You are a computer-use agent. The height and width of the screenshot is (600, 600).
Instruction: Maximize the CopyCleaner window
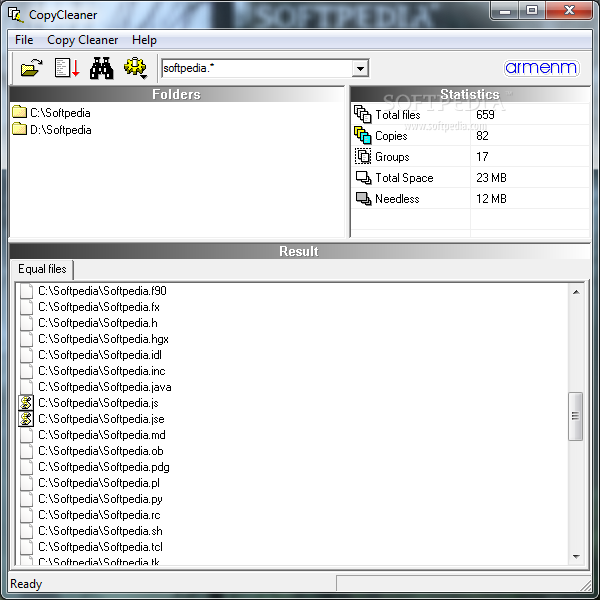[x=532, y=10]
